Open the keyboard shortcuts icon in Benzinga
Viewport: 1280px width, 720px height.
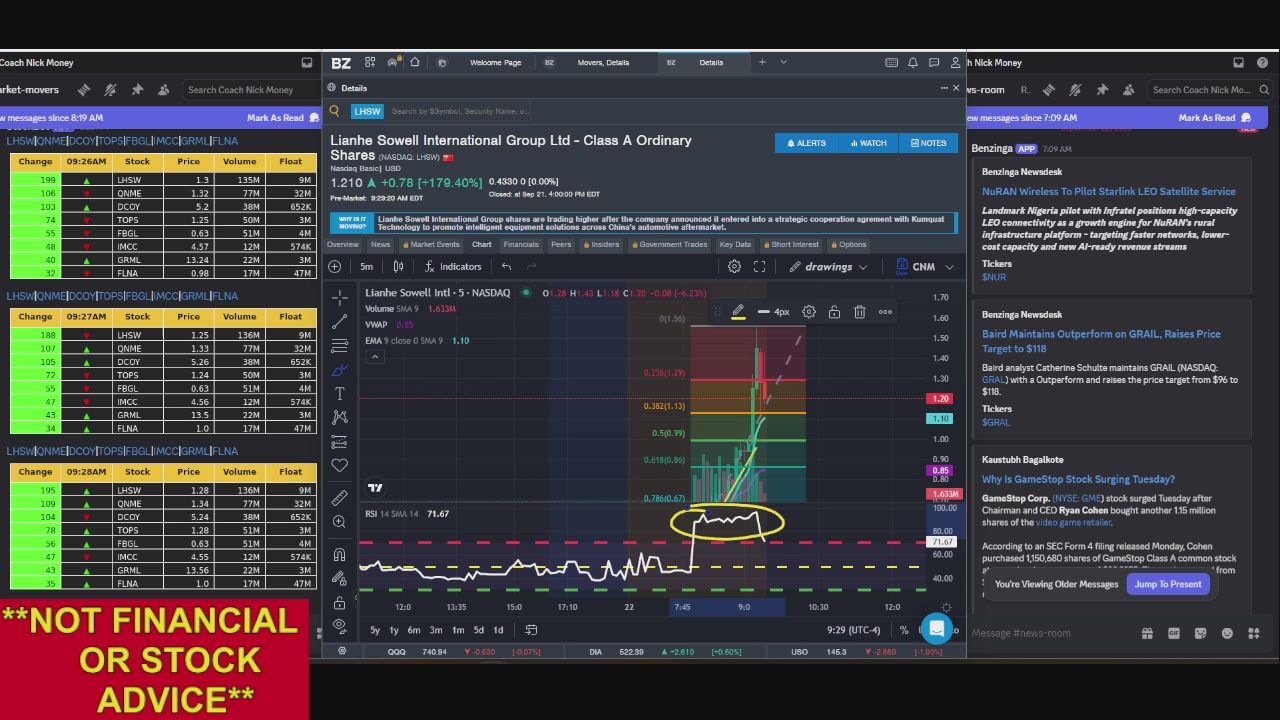pos(891,63)
